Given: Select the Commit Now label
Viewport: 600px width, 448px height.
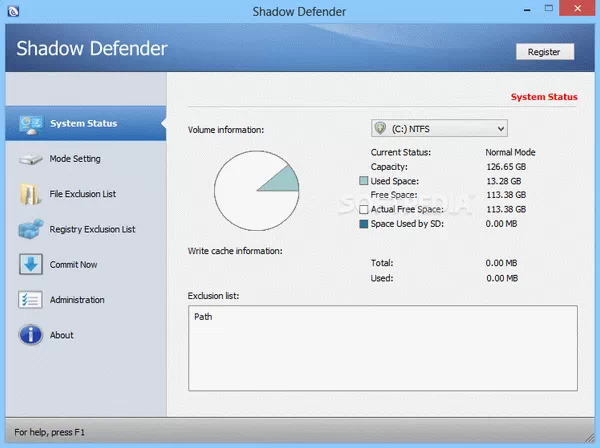Looking at the screenshot, I should [x=73, y=264].
